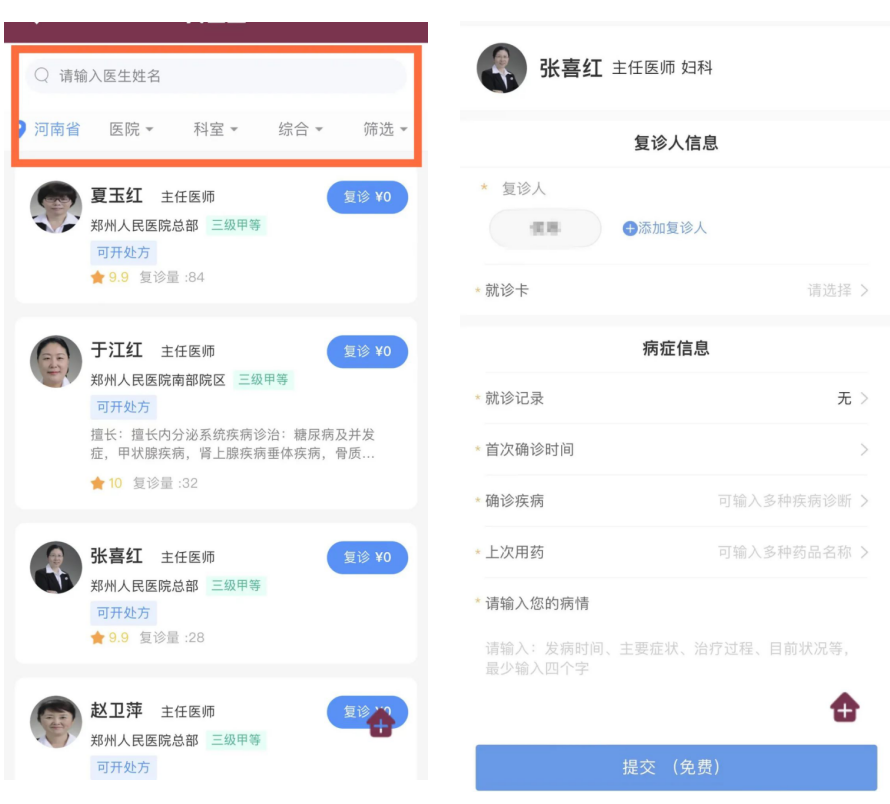
Task: Click the star rating icon for 于江红
Action: coord(98,483)
